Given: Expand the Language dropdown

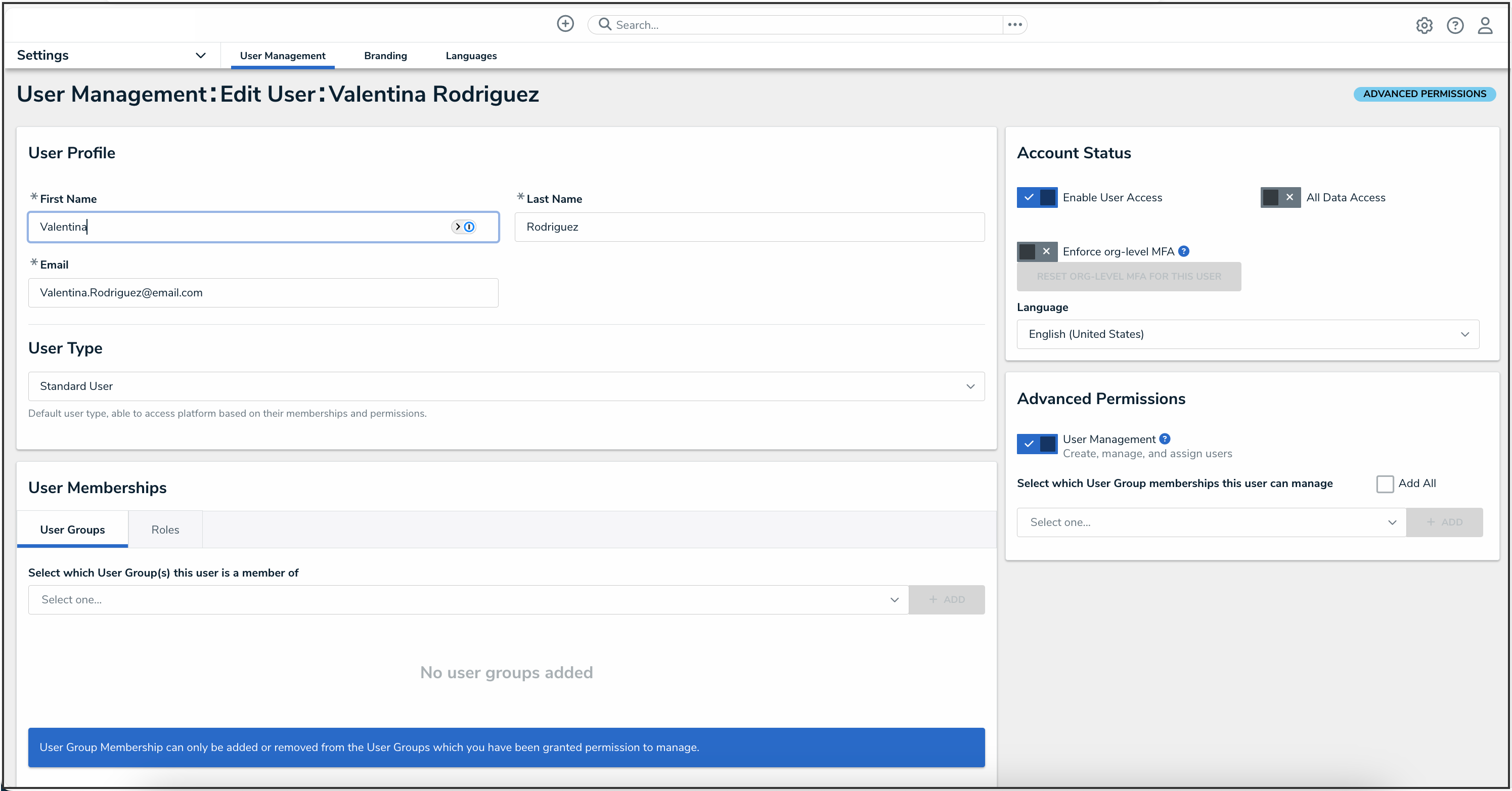Looking at the screenshot, I should tap(1248, 334).
